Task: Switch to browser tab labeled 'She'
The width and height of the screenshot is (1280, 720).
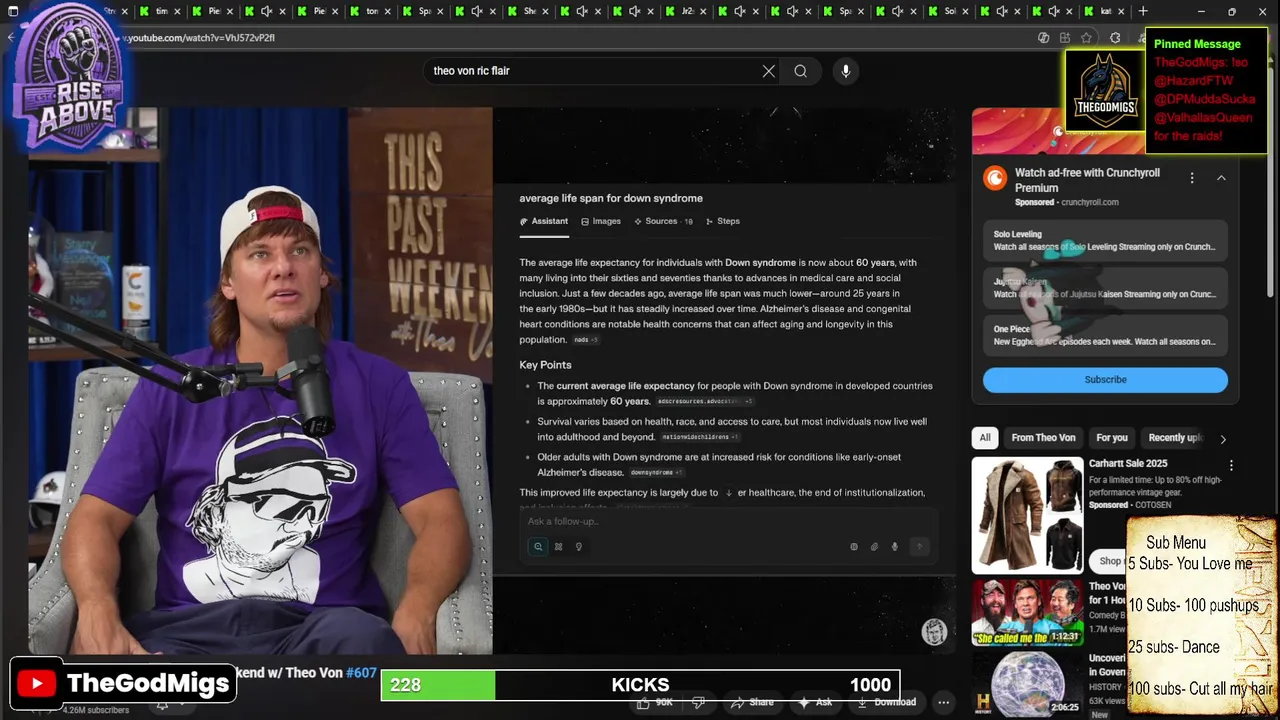Action: [530, 11]
